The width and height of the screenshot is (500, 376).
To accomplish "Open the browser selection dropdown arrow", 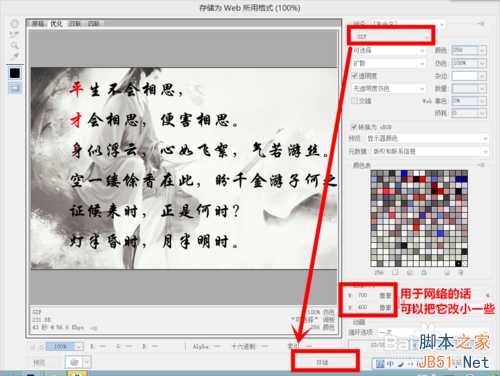I will coord(87,362).
